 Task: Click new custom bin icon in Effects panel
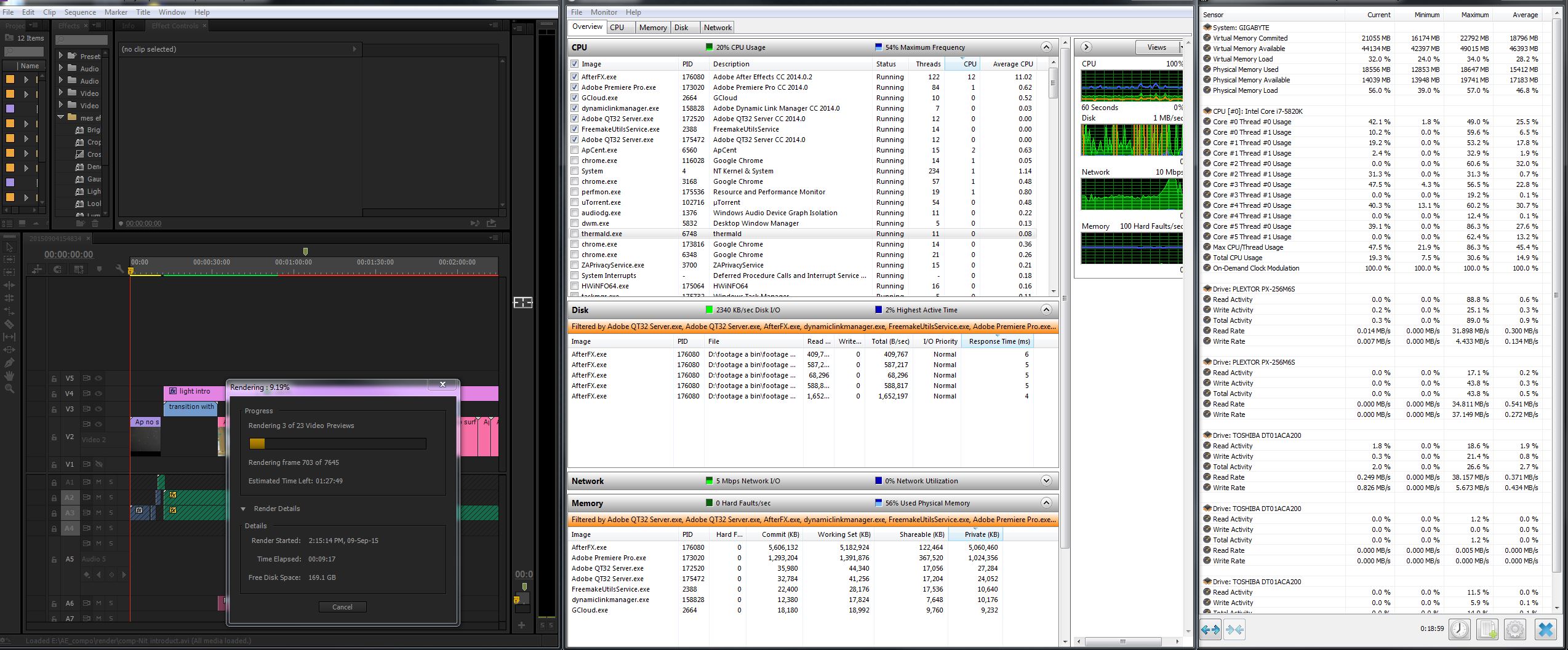(x=79, y=223)
